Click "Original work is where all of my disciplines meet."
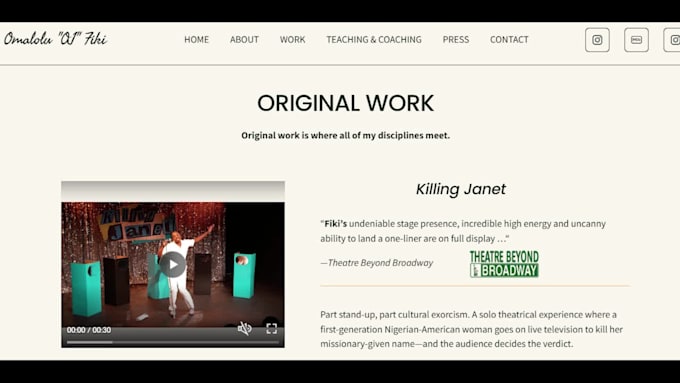680x383 pixels. 346,135
